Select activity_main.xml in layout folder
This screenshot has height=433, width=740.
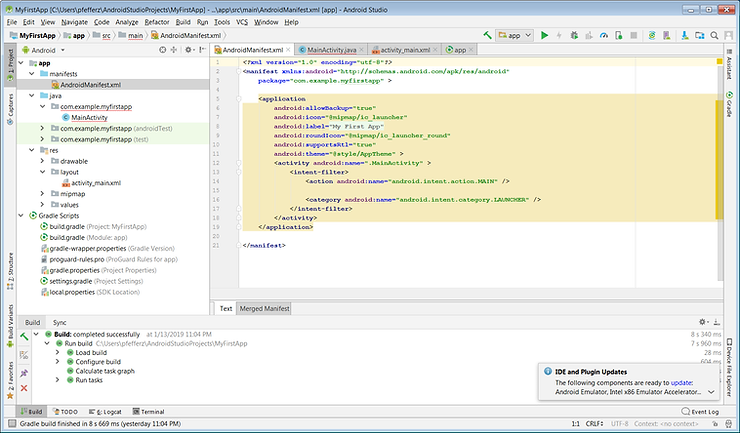(x=96, y=183)
